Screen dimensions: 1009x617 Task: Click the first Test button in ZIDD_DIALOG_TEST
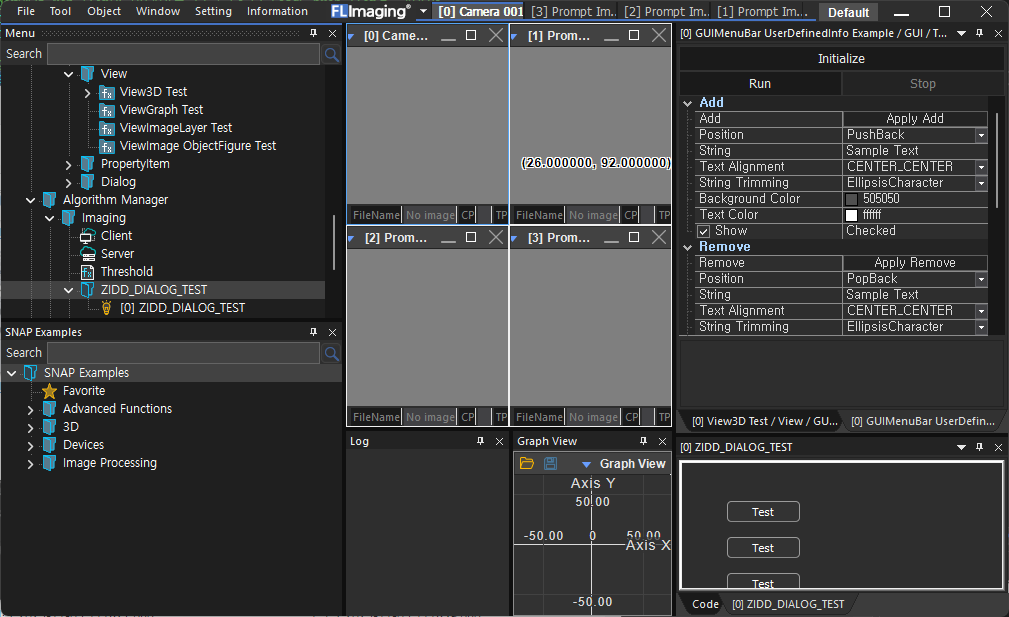(x=763, y=512)
